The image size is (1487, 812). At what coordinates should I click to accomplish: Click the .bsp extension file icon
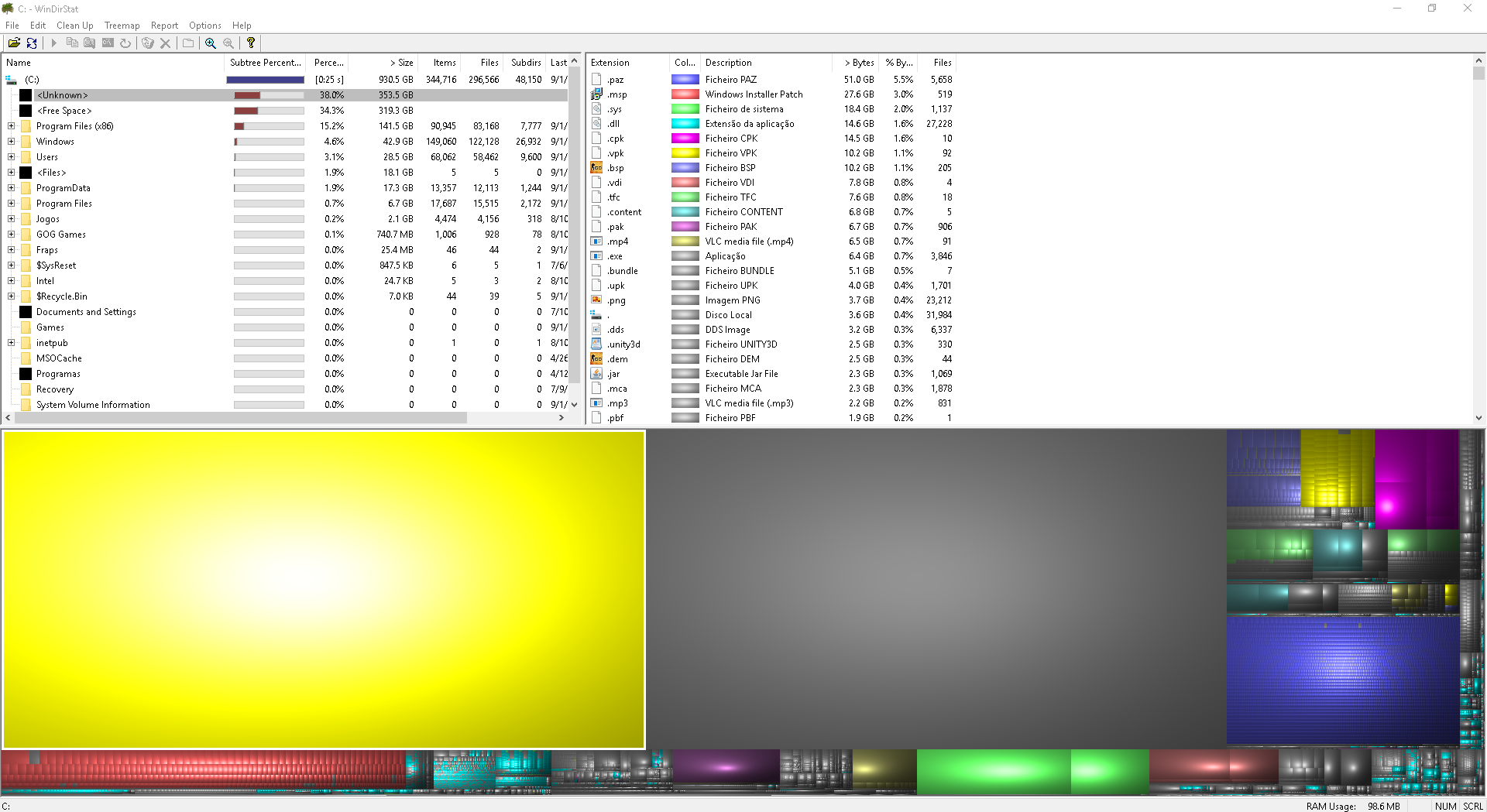click(596, 168)
